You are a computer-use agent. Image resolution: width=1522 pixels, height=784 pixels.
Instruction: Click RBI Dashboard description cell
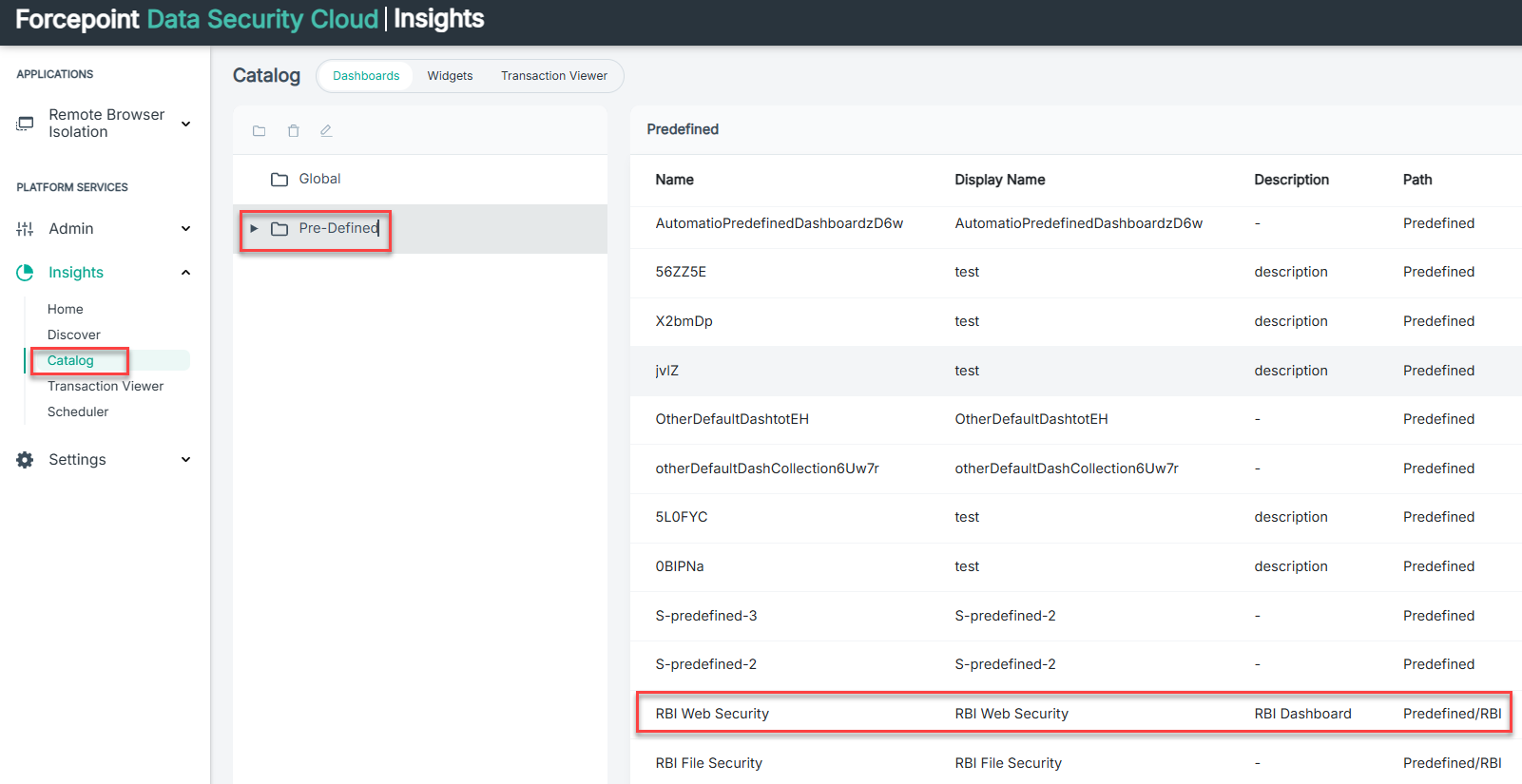tap(1302, 714)
